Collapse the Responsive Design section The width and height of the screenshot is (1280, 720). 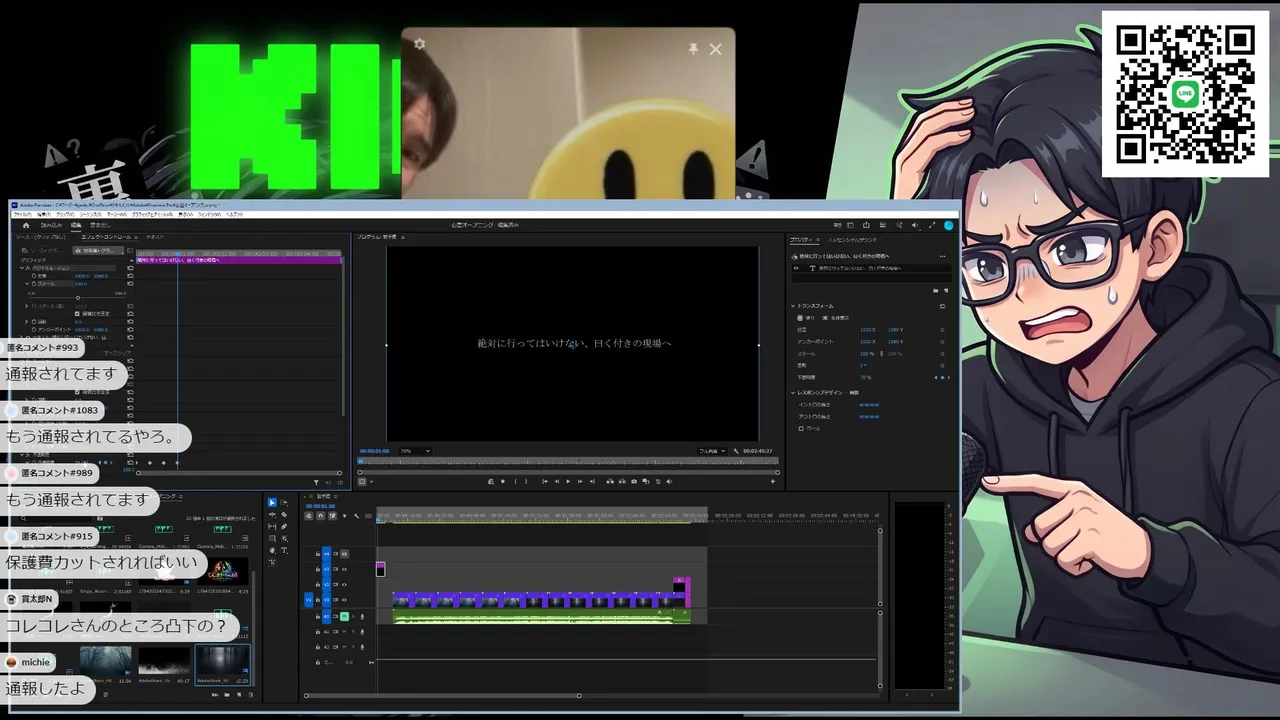(793, 392)
